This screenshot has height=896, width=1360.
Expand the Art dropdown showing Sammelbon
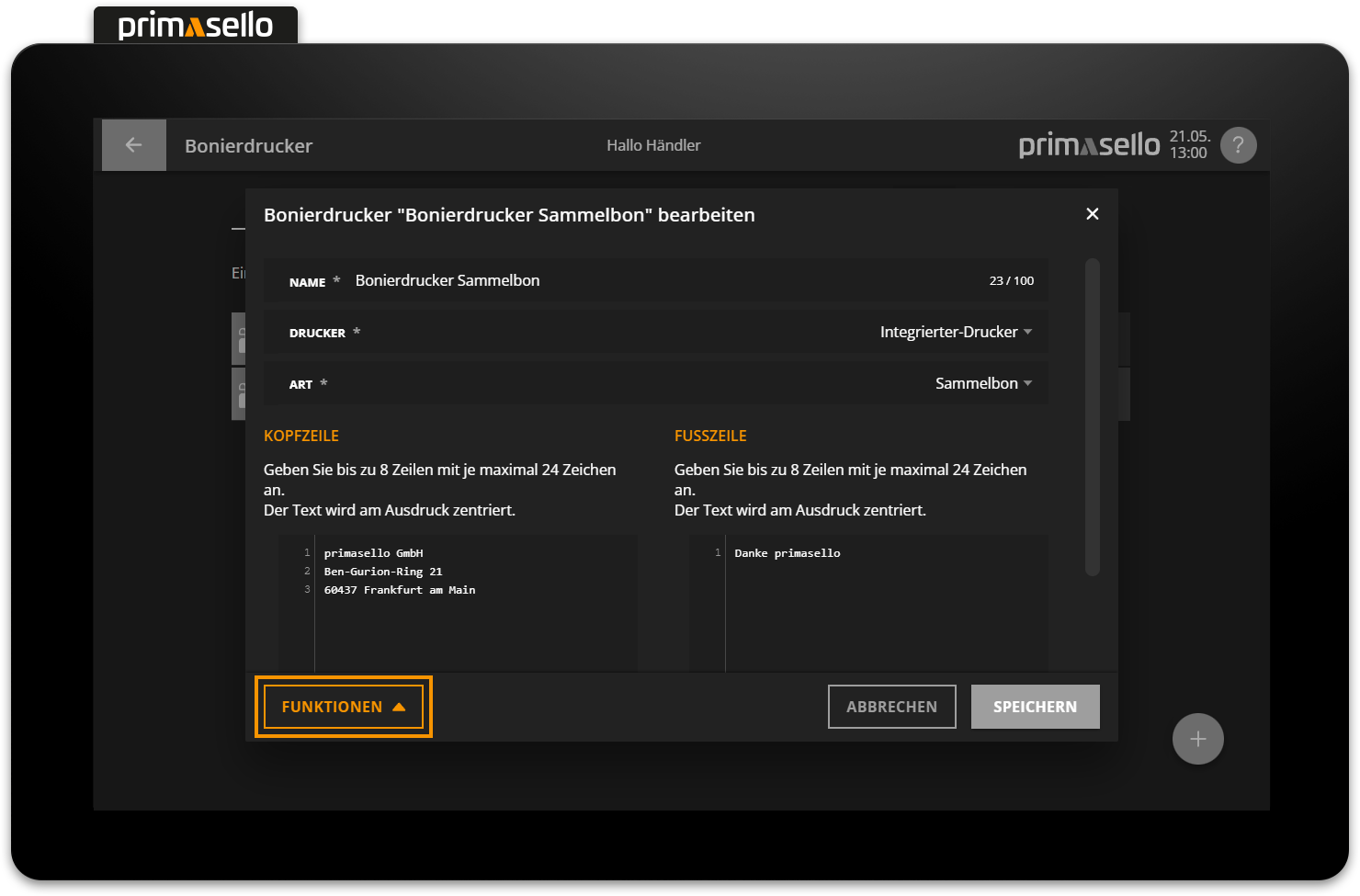pos(982,384)
